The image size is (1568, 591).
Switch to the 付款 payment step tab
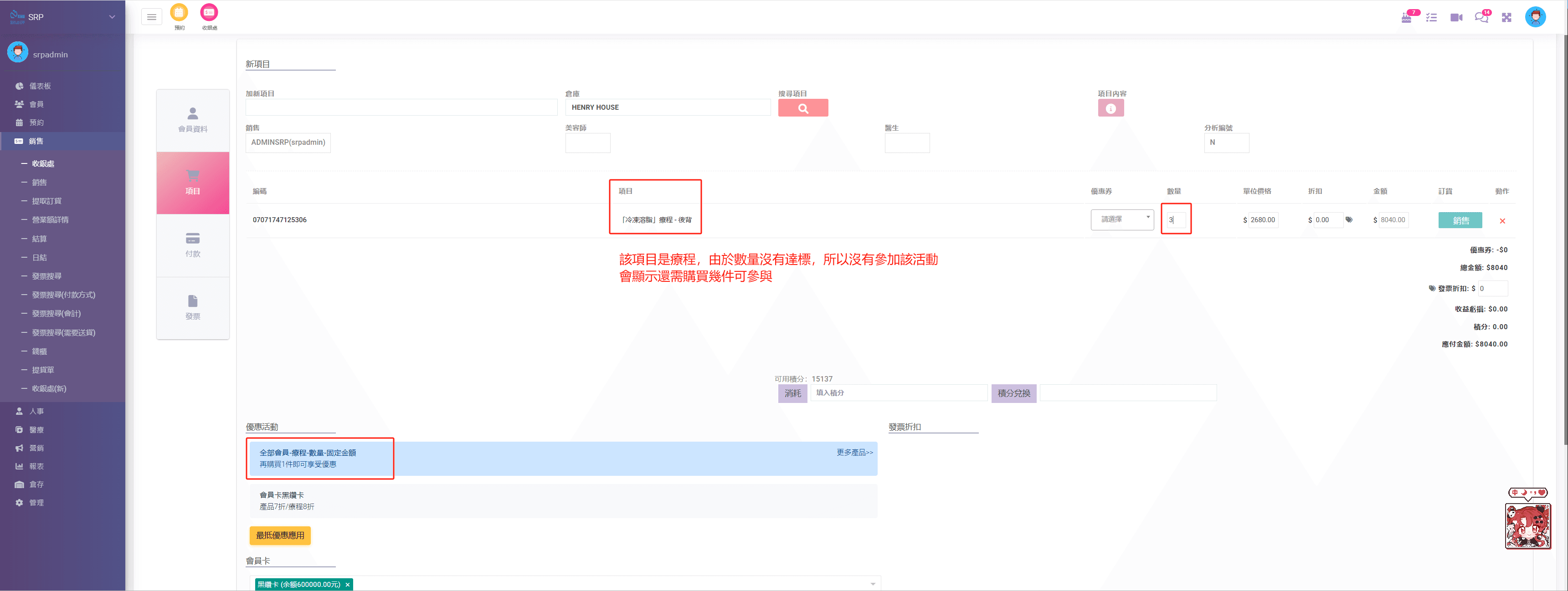(x=192, y=245)
